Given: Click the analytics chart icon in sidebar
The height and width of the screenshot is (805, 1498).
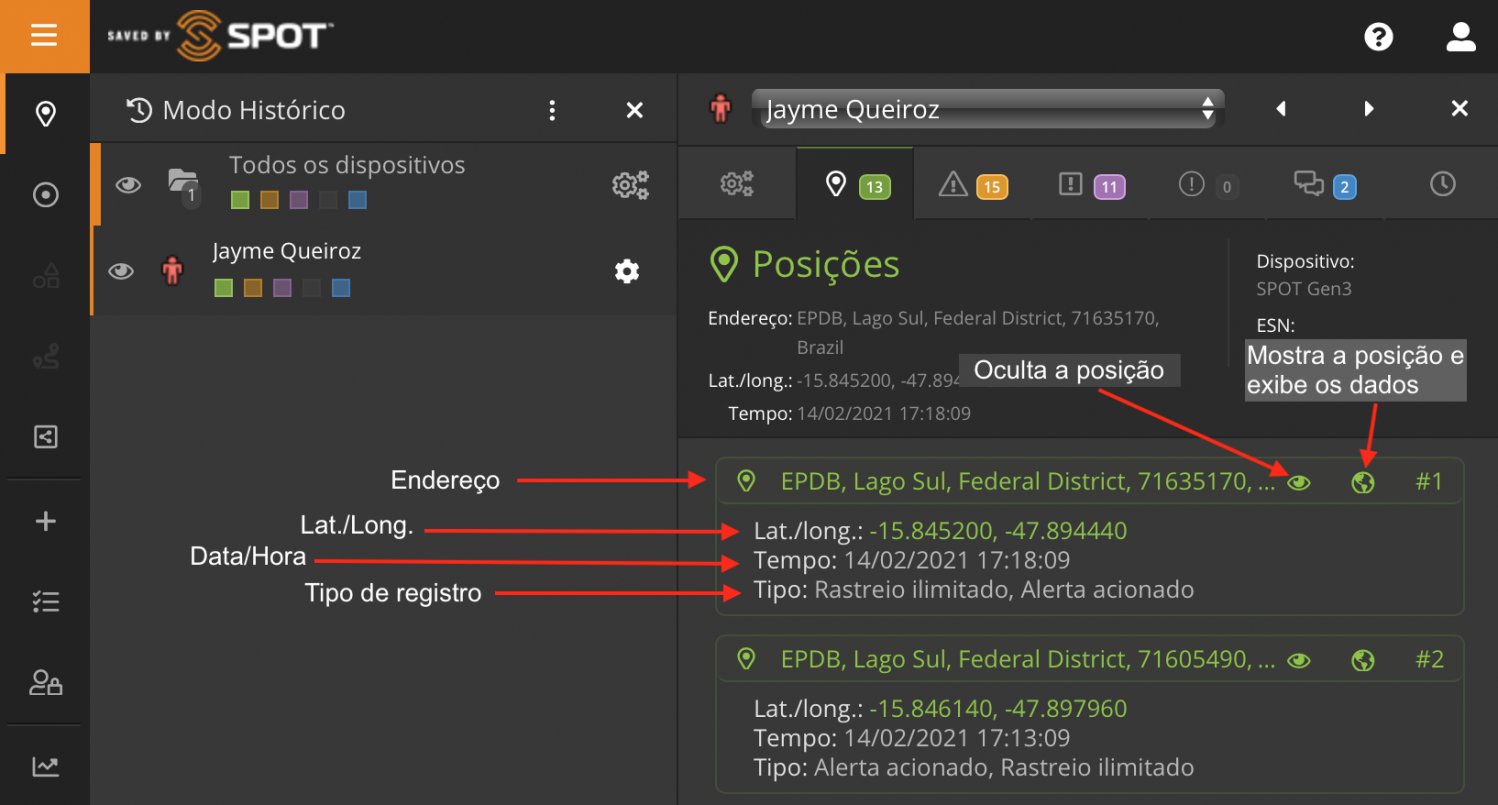Looking at the screenshot, I should click(45, 767).
